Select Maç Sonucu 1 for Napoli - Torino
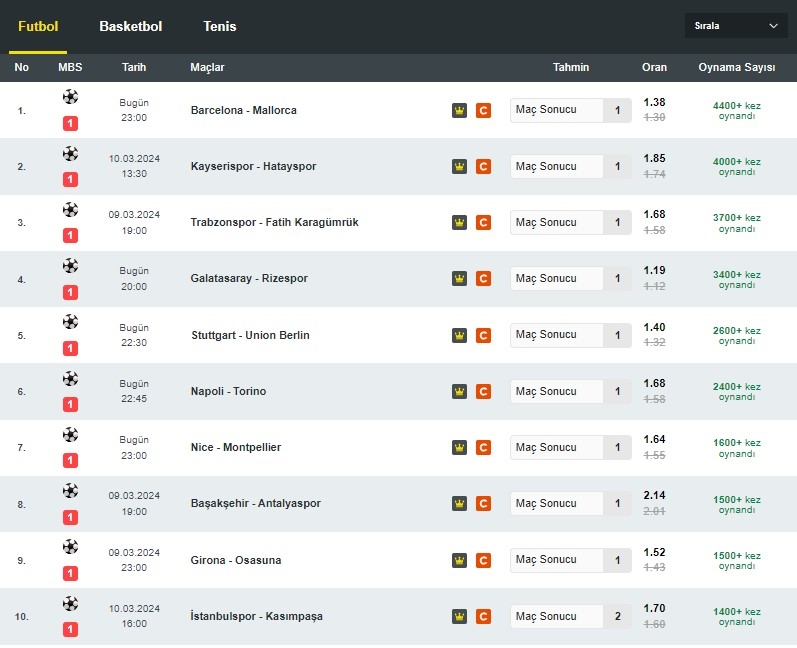Image resolution: width=797 pixels, height=648 pixels. [x=570, y=391]
